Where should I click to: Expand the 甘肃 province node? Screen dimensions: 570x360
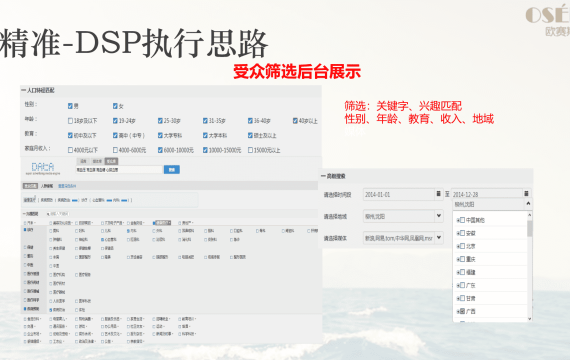pos(458,299)
